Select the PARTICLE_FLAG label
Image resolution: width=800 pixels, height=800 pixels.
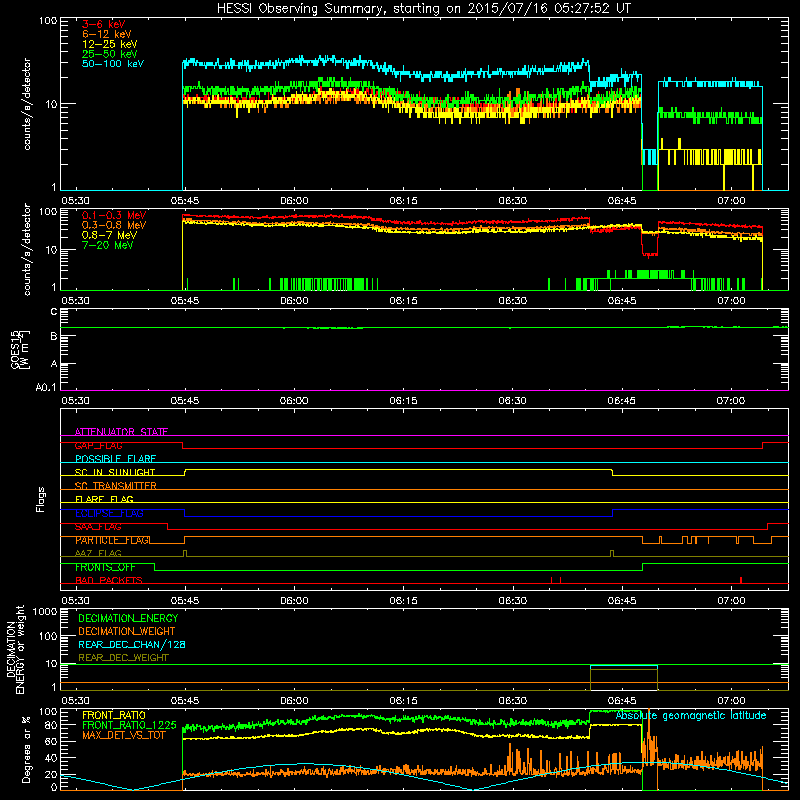(x=112, y=540)
